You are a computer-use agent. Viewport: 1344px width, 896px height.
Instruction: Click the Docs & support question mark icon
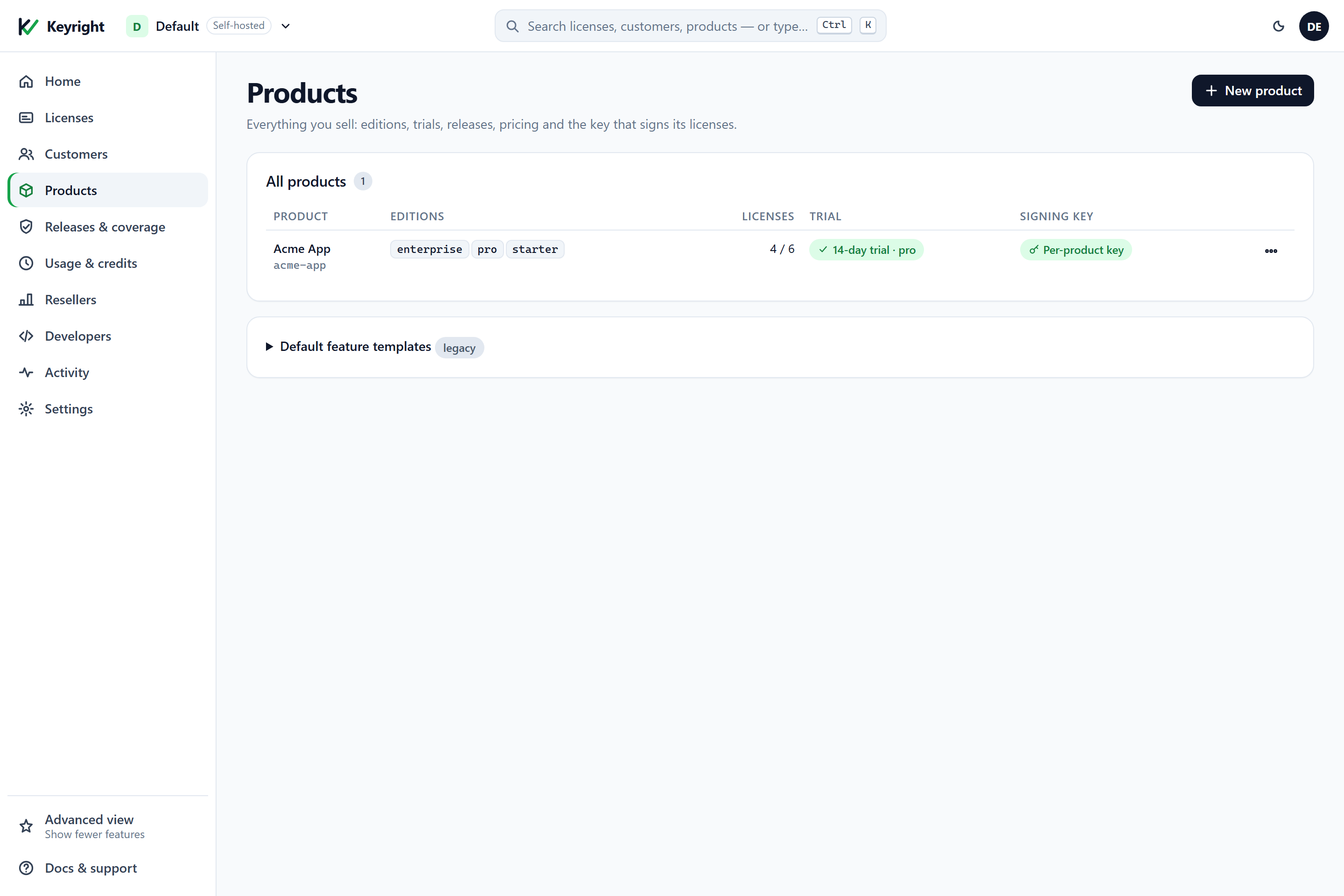26,868
